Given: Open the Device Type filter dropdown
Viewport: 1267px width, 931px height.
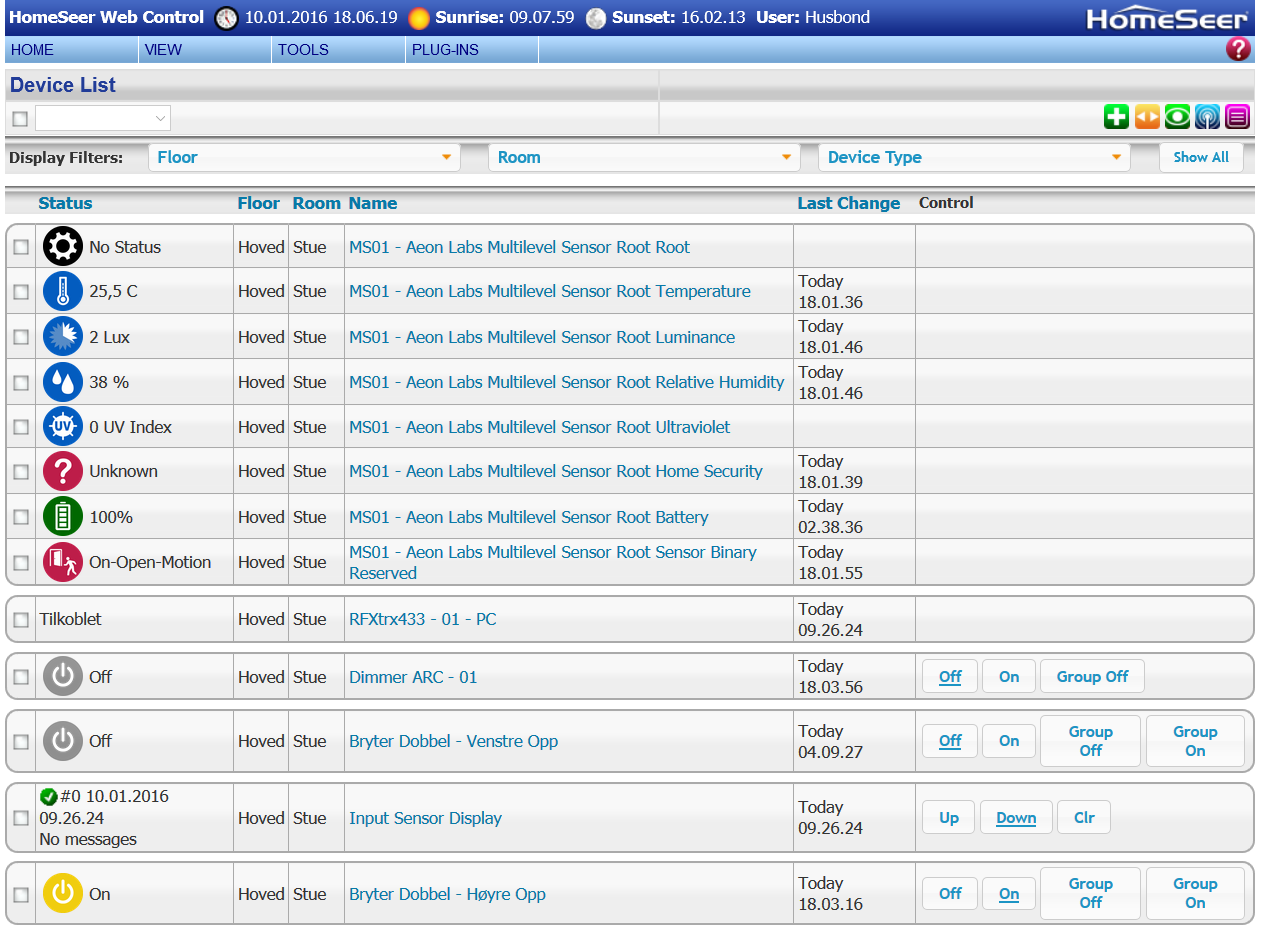Looking at the screenshot, I should tap(974, 157).
